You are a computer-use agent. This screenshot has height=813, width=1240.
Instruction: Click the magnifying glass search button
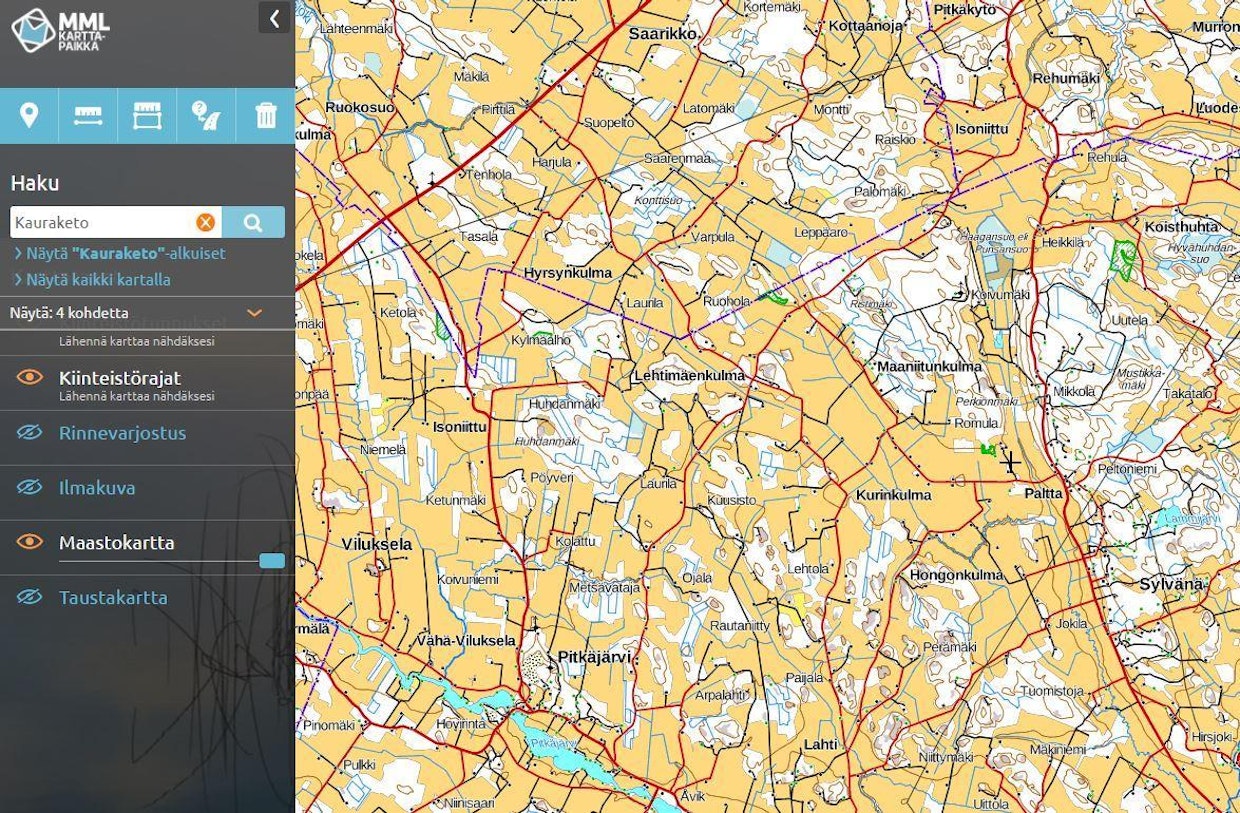[253, 223]
